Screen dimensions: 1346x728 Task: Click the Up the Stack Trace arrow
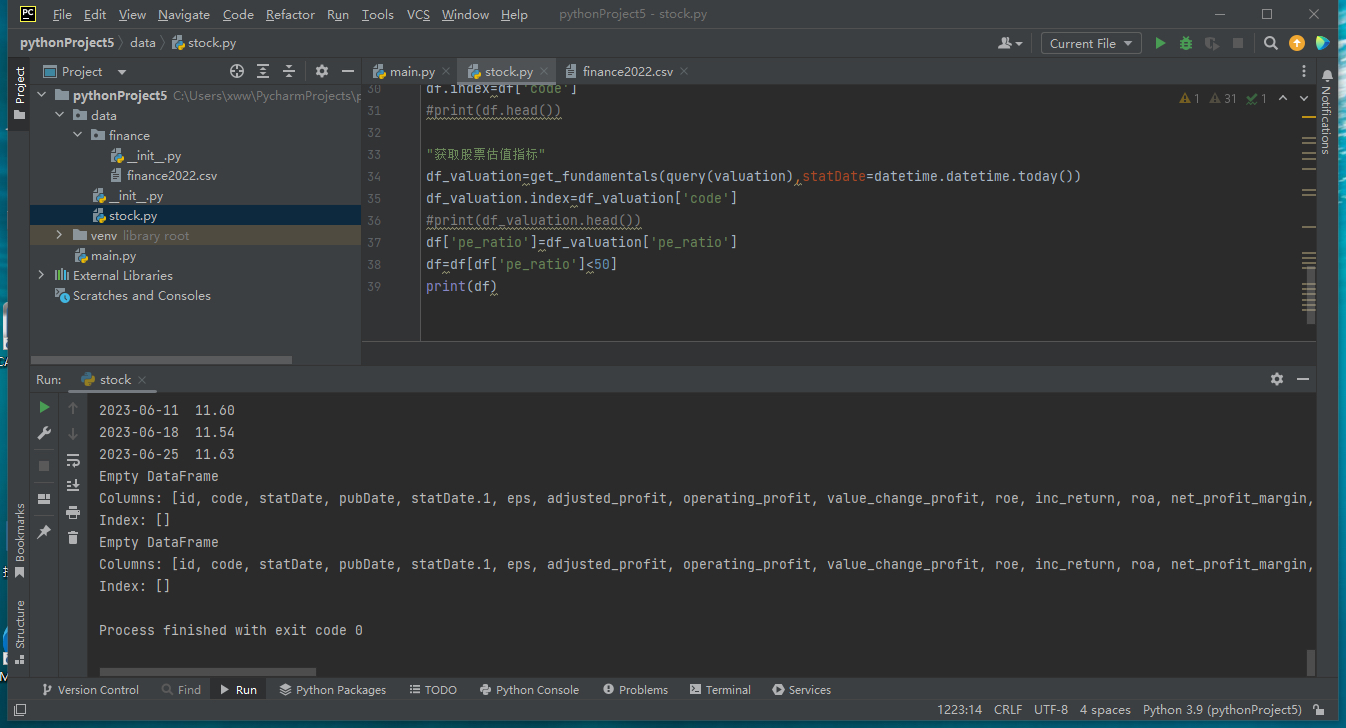pyautogui.click(x=73, y=408)
